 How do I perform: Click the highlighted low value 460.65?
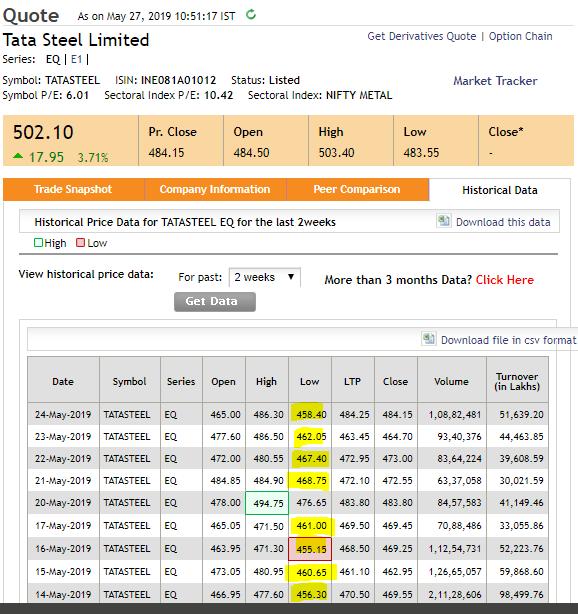(x=311, y=572)
